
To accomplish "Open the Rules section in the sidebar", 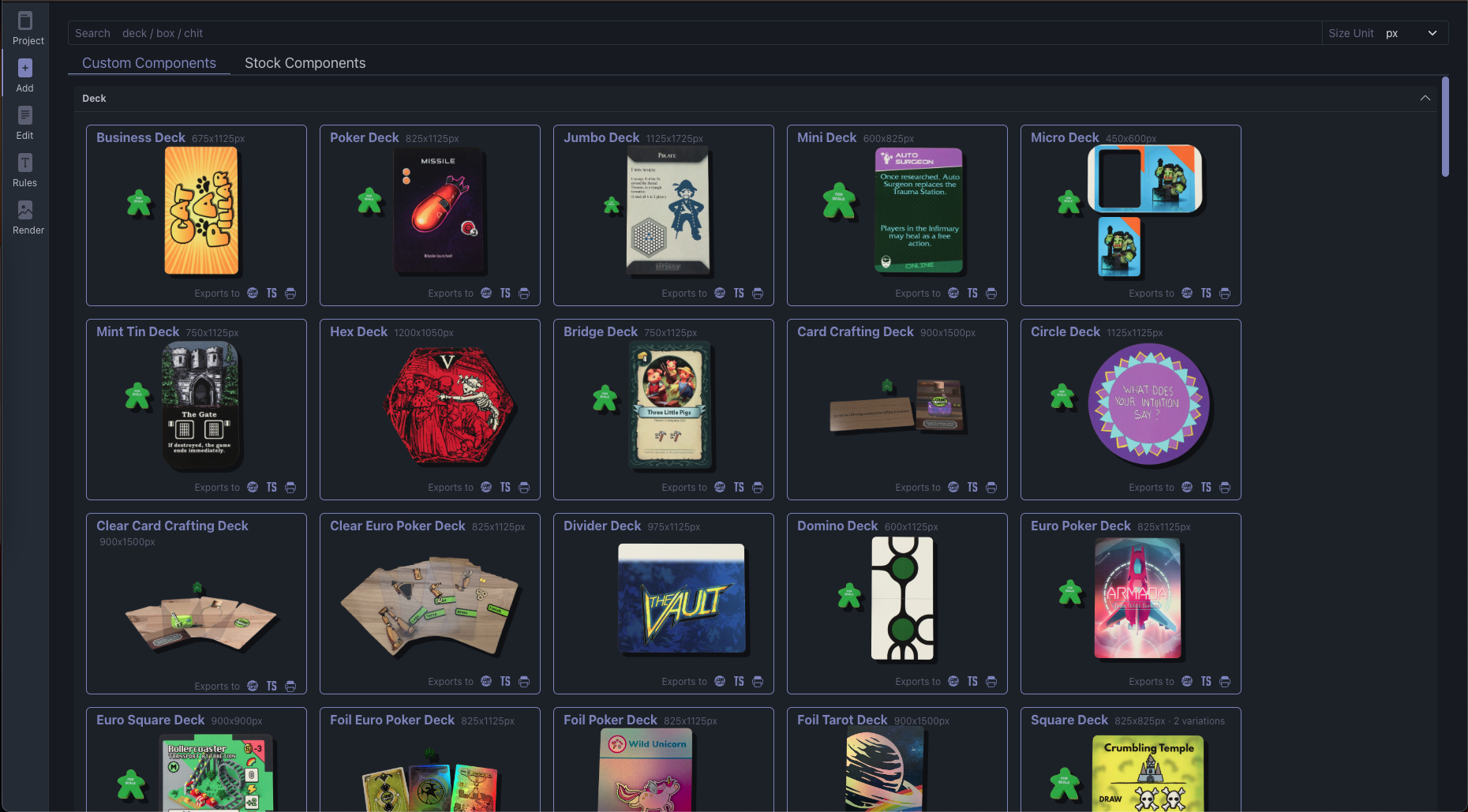I will tap(25, 170).
